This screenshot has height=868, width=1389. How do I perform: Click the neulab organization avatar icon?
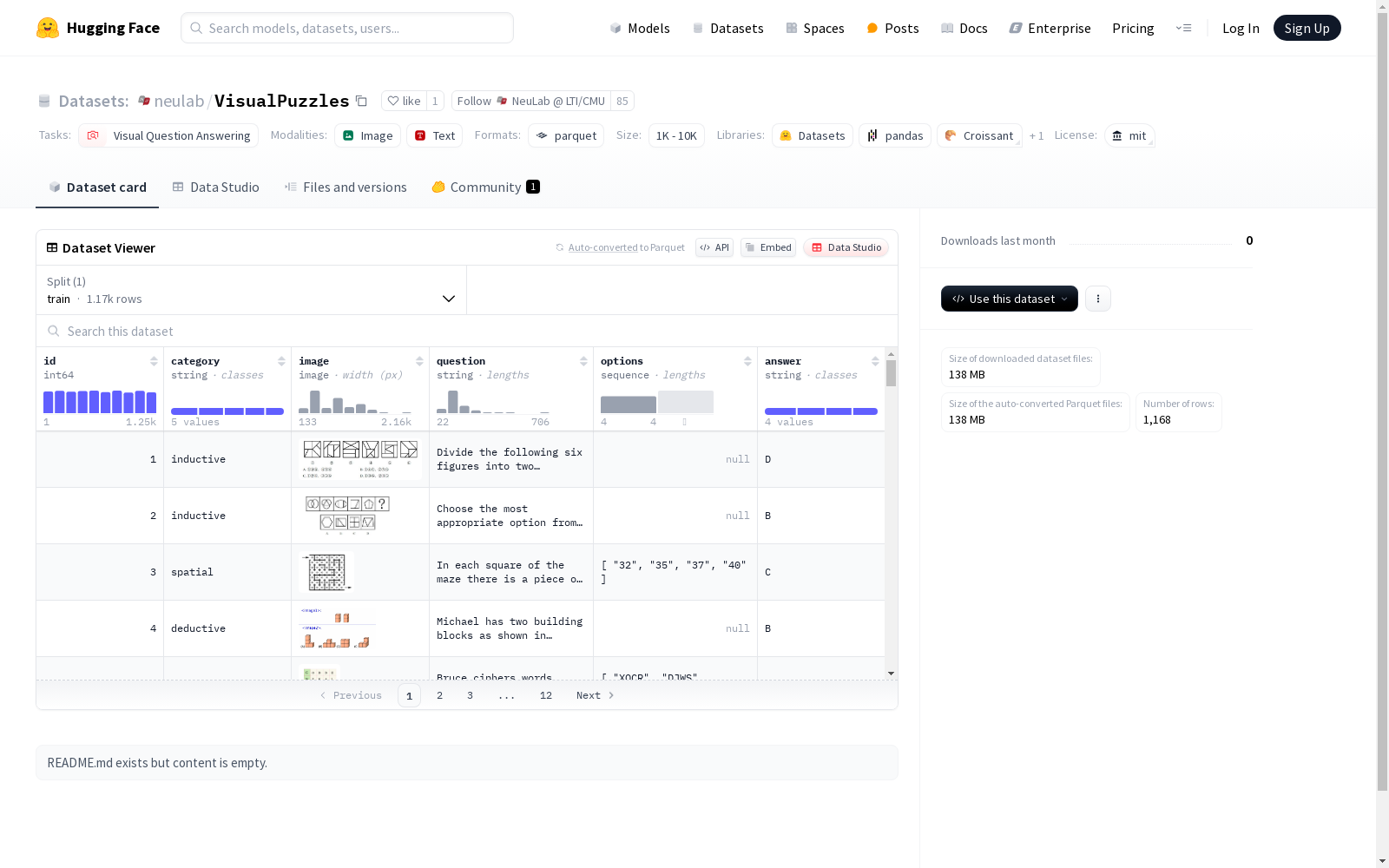tap(144, 101)
